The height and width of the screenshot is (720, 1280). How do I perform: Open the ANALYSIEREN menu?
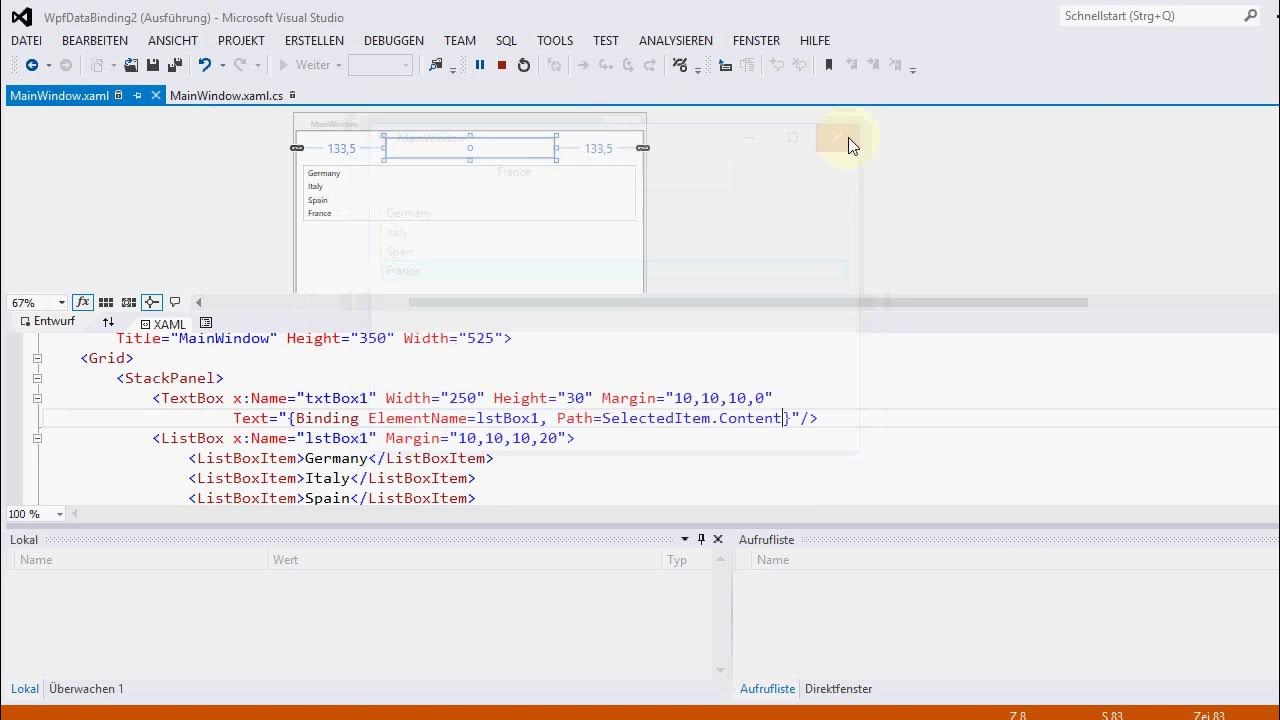pos(676,41)
